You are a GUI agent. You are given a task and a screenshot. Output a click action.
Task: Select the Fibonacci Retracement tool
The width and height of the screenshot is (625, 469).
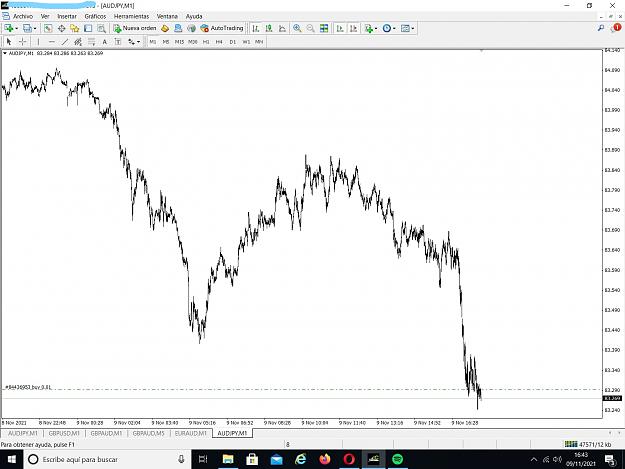[x=91, y=41]
